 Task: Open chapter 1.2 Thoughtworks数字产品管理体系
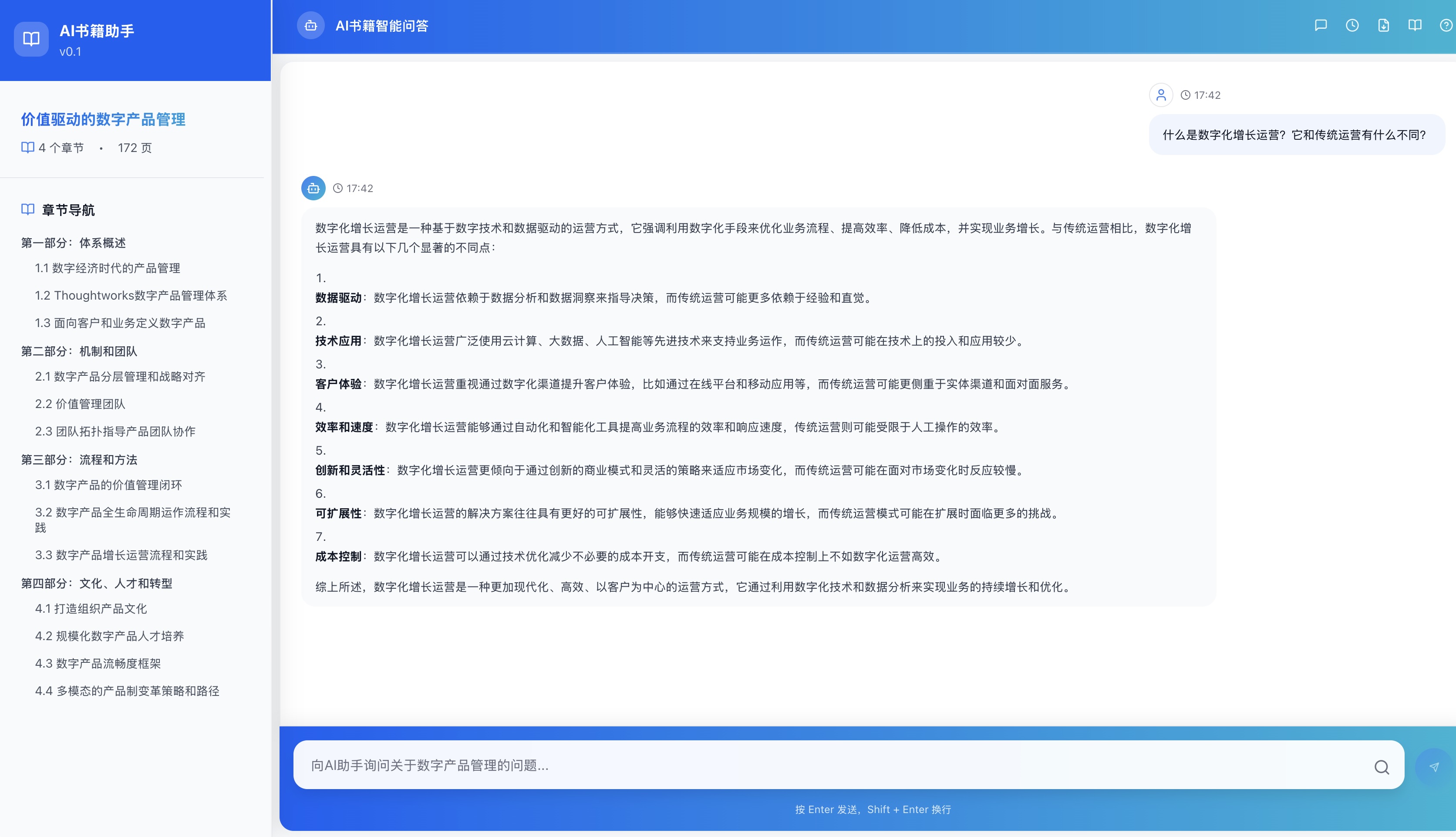(131, 296)
